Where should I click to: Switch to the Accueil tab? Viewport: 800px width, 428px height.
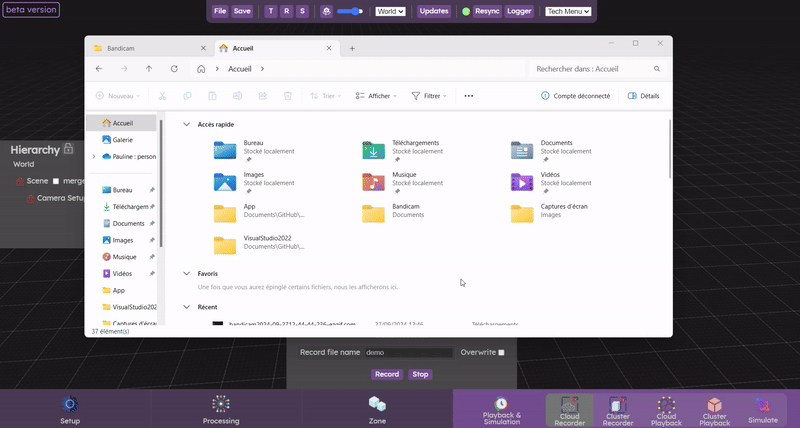pyautogui.click(x=276, y=48)
